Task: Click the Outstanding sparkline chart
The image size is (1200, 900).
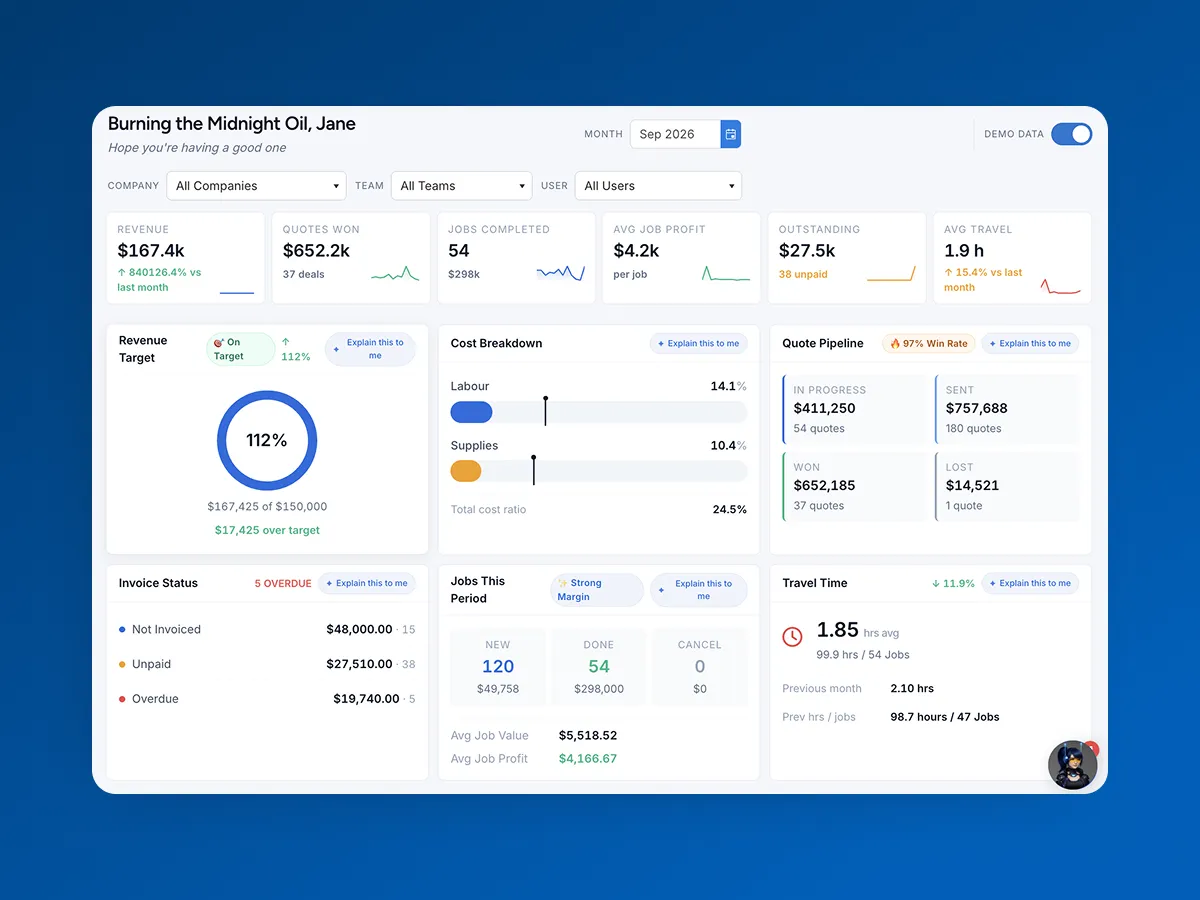Action: point(891,273)
